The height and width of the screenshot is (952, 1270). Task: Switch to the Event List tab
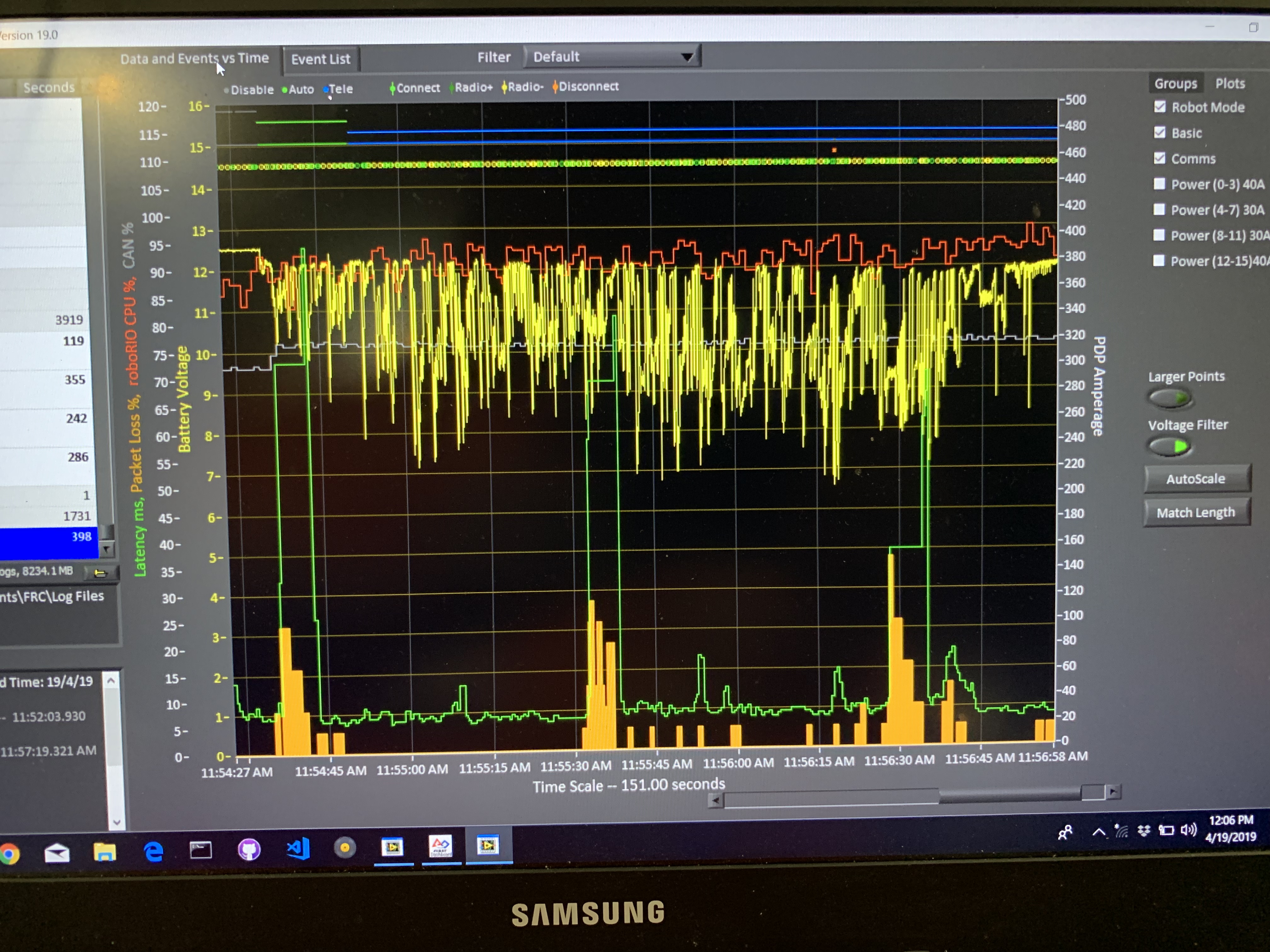coord(320,59)
